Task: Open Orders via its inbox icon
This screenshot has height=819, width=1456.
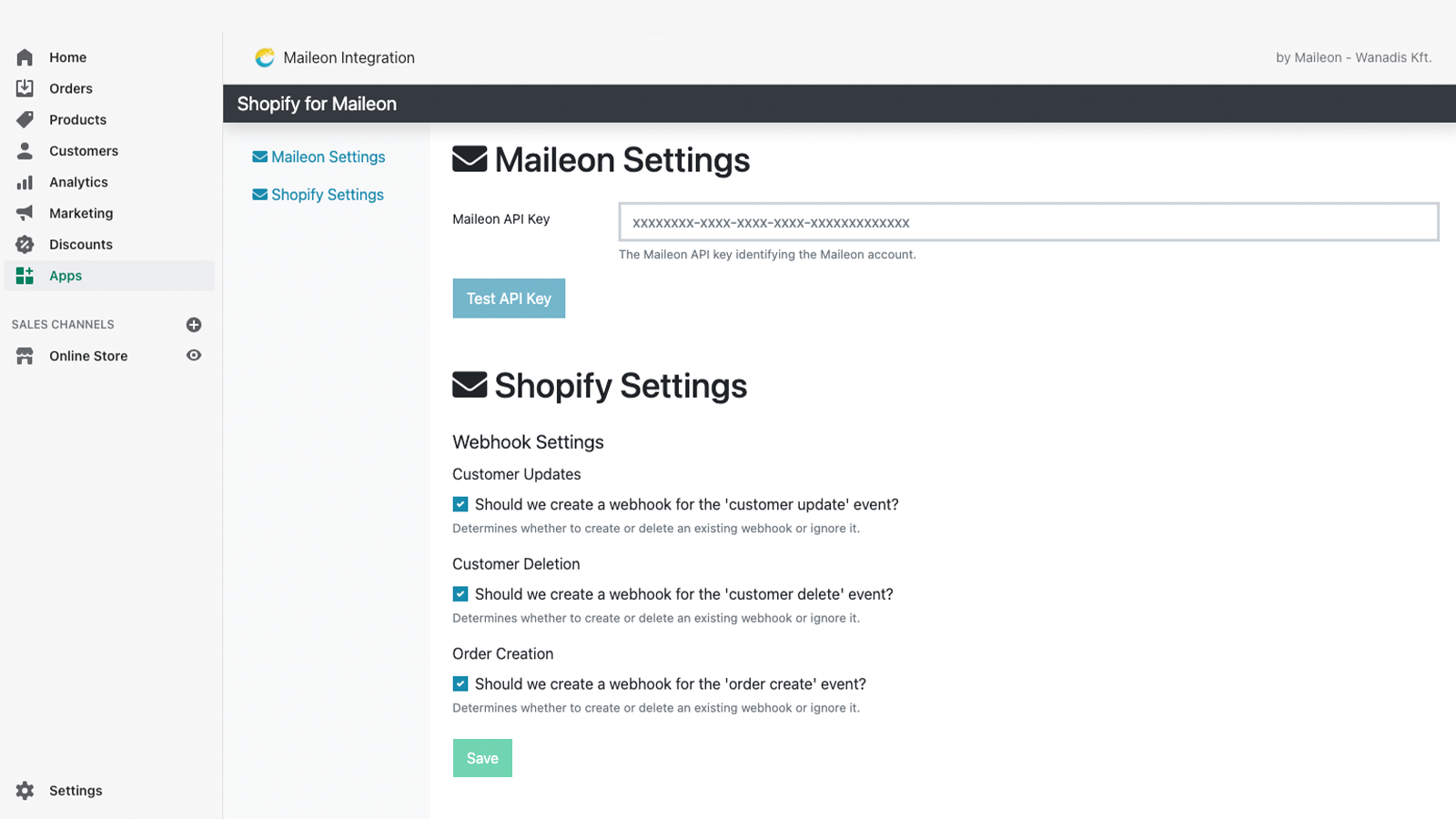Action: (25, 88)
